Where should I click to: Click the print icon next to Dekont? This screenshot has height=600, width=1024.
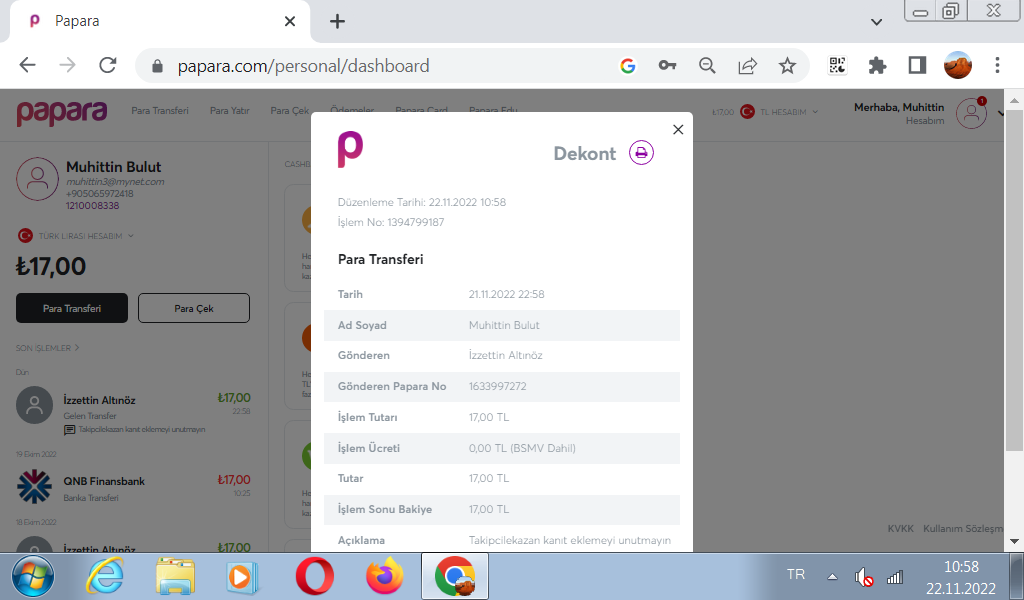tap(641, 153)
